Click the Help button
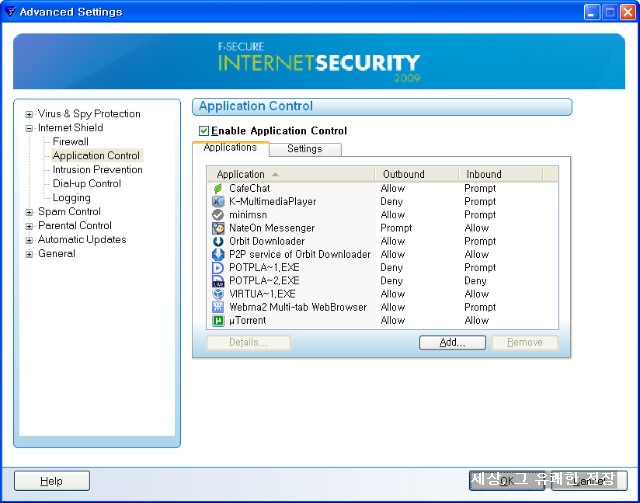This screenshot has width=640, height=503. 52,481
